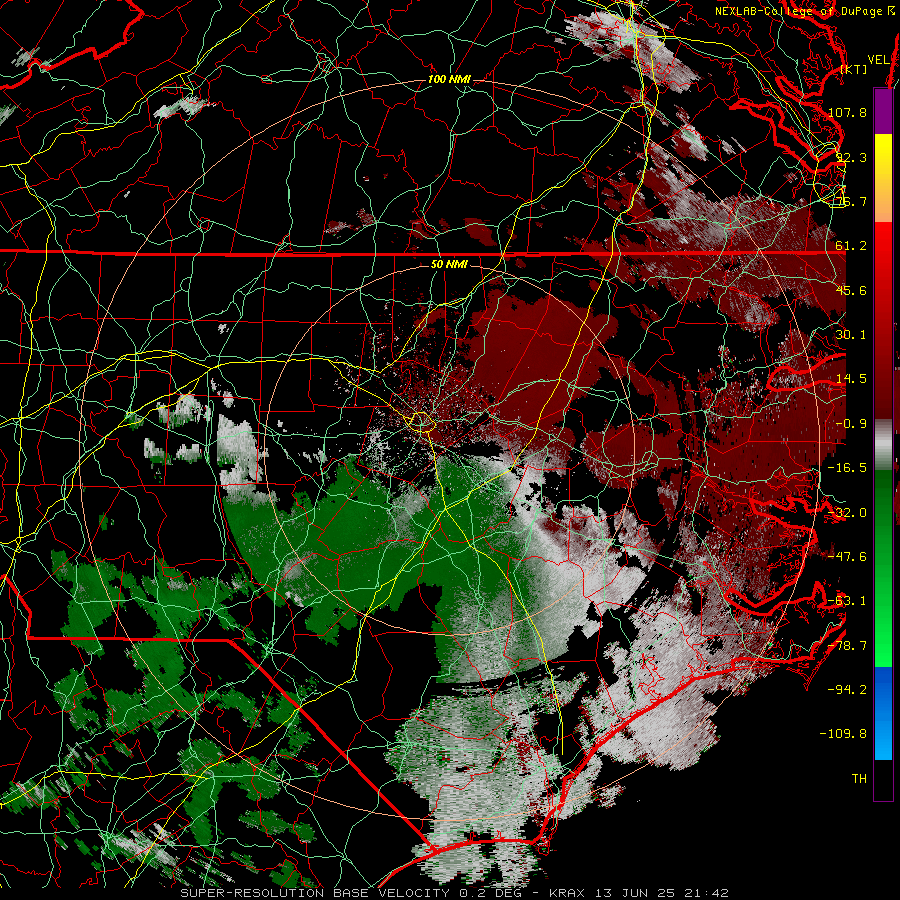Click the VEL legend title

[x=878, y=60]
